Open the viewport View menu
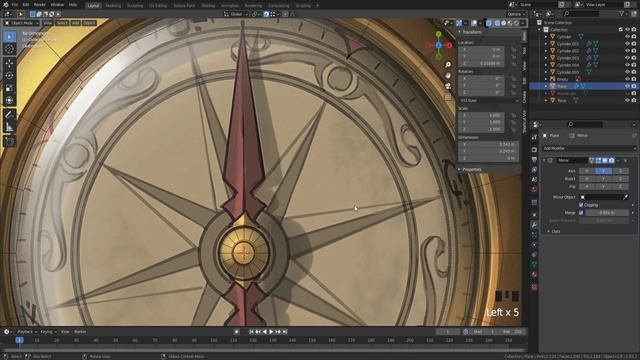The height and width of the screenshot is (360, 640). point(48,23)
